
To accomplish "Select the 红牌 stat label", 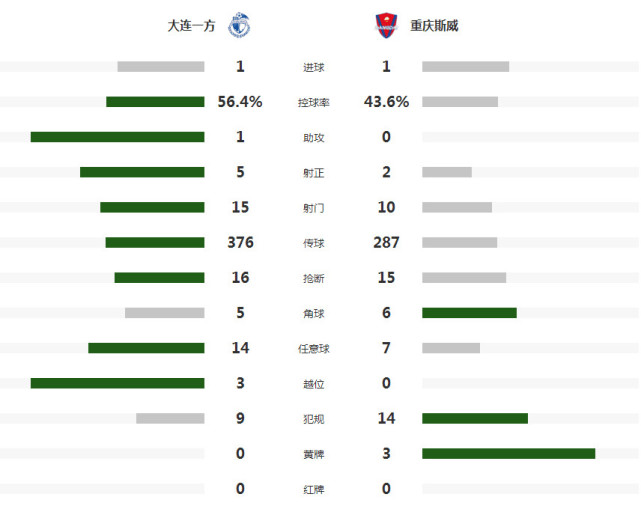I will (314, 489).
